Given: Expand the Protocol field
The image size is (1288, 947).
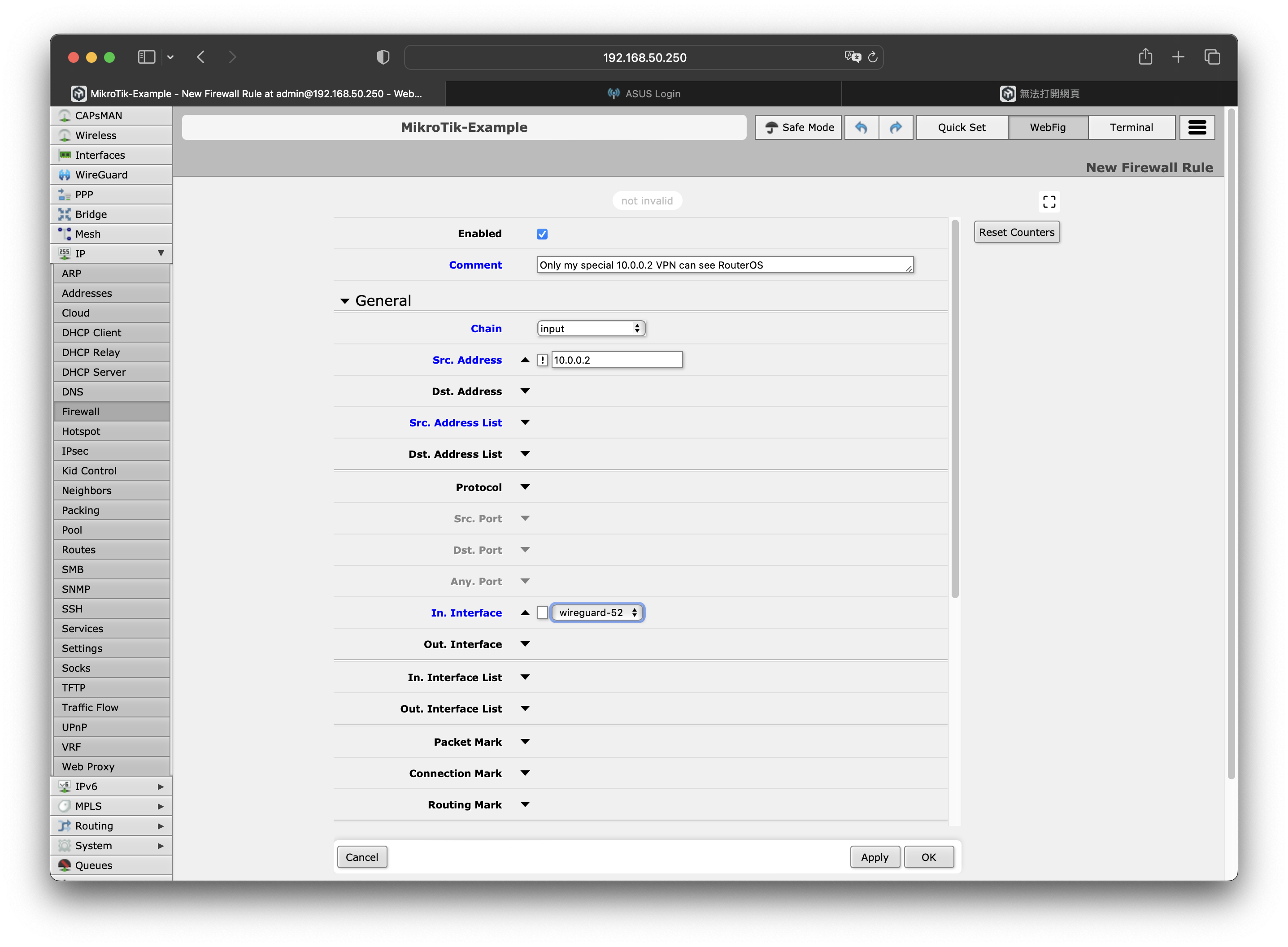Looking at the screenshot, I should point(525,487).
